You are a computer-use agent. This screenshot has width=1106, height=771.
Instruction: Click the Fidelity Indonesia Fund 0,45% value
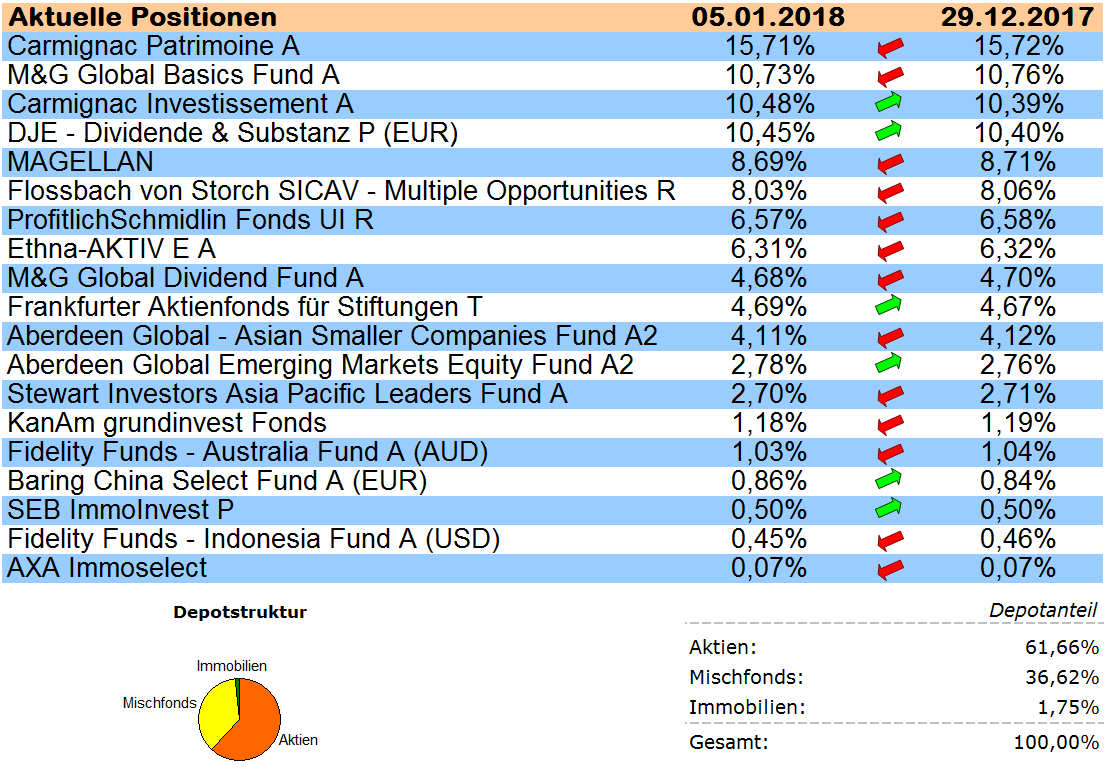click(x=768, y=540)
